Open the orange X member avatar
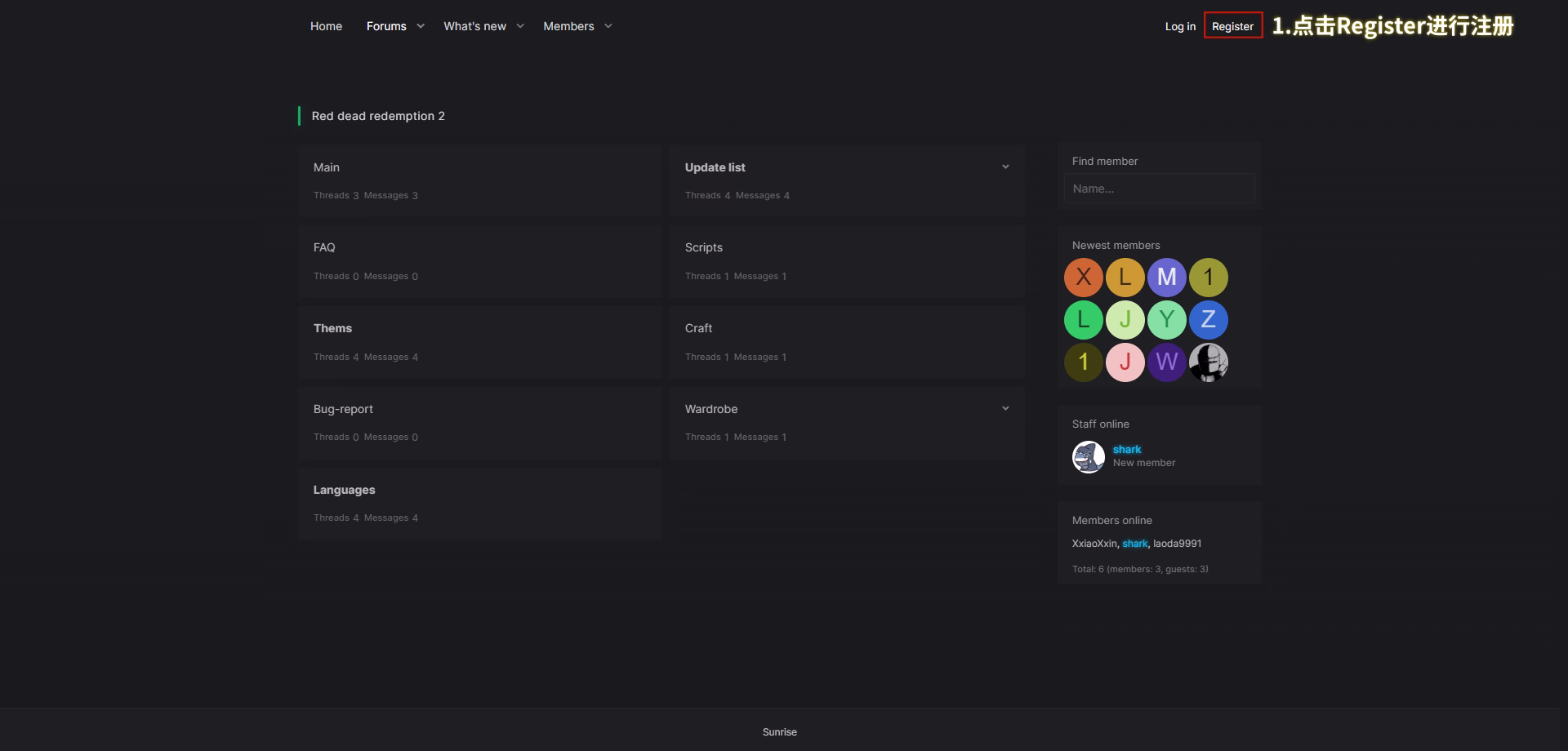Image resolution: width=1568 pixels, height=751 pixels. click(x=1083, y=278)
